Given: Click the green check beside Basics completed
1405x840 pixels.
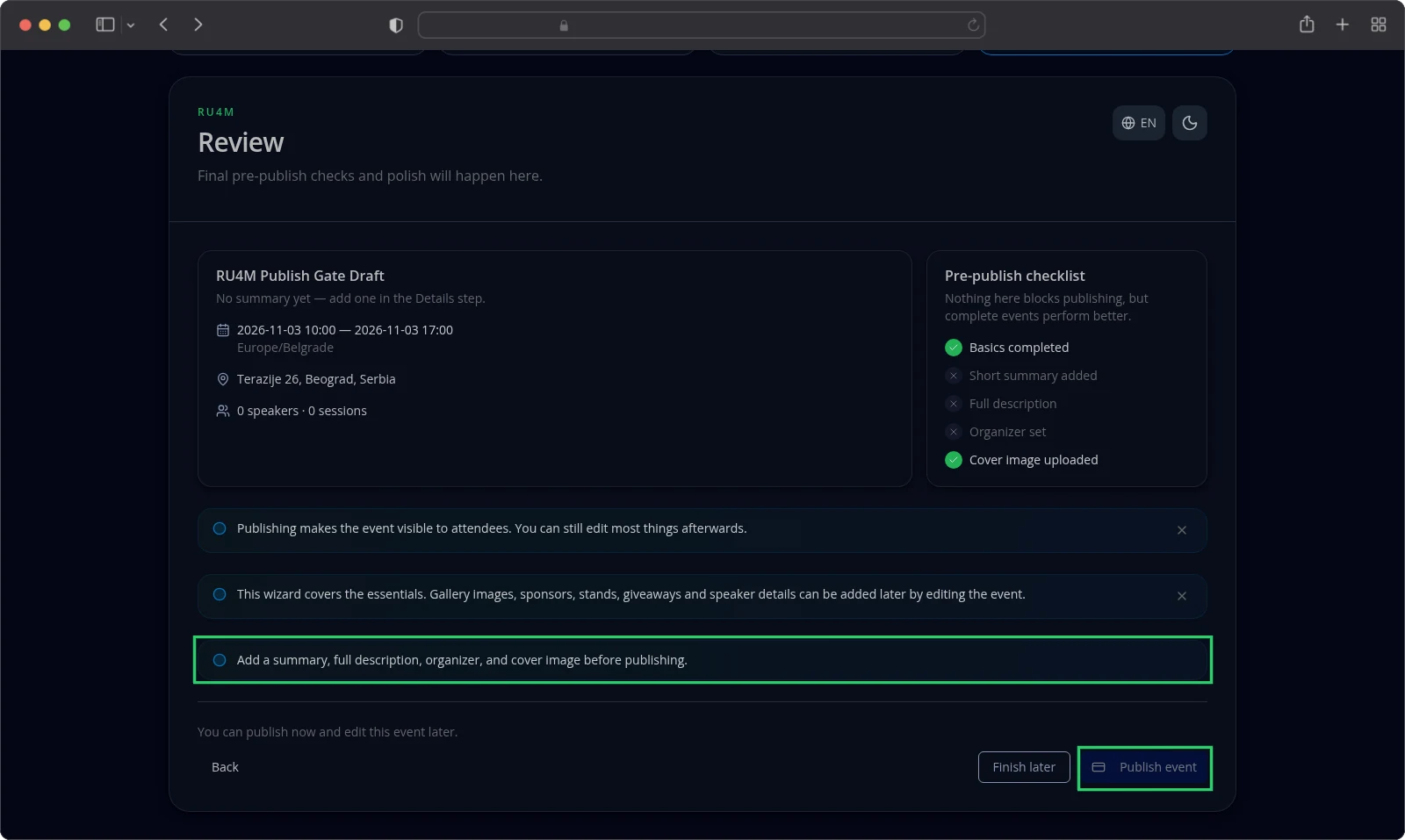Looking at the screenshot, I should (954, 348).
